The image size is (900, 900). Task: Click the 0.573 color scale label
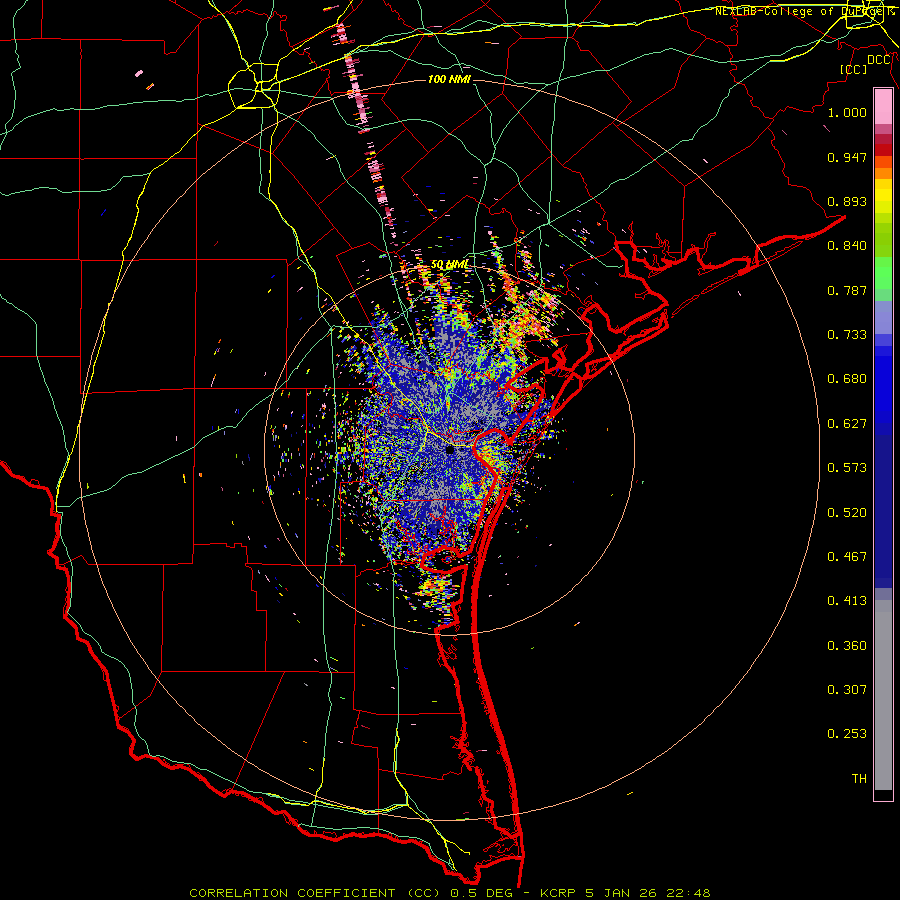847,468
